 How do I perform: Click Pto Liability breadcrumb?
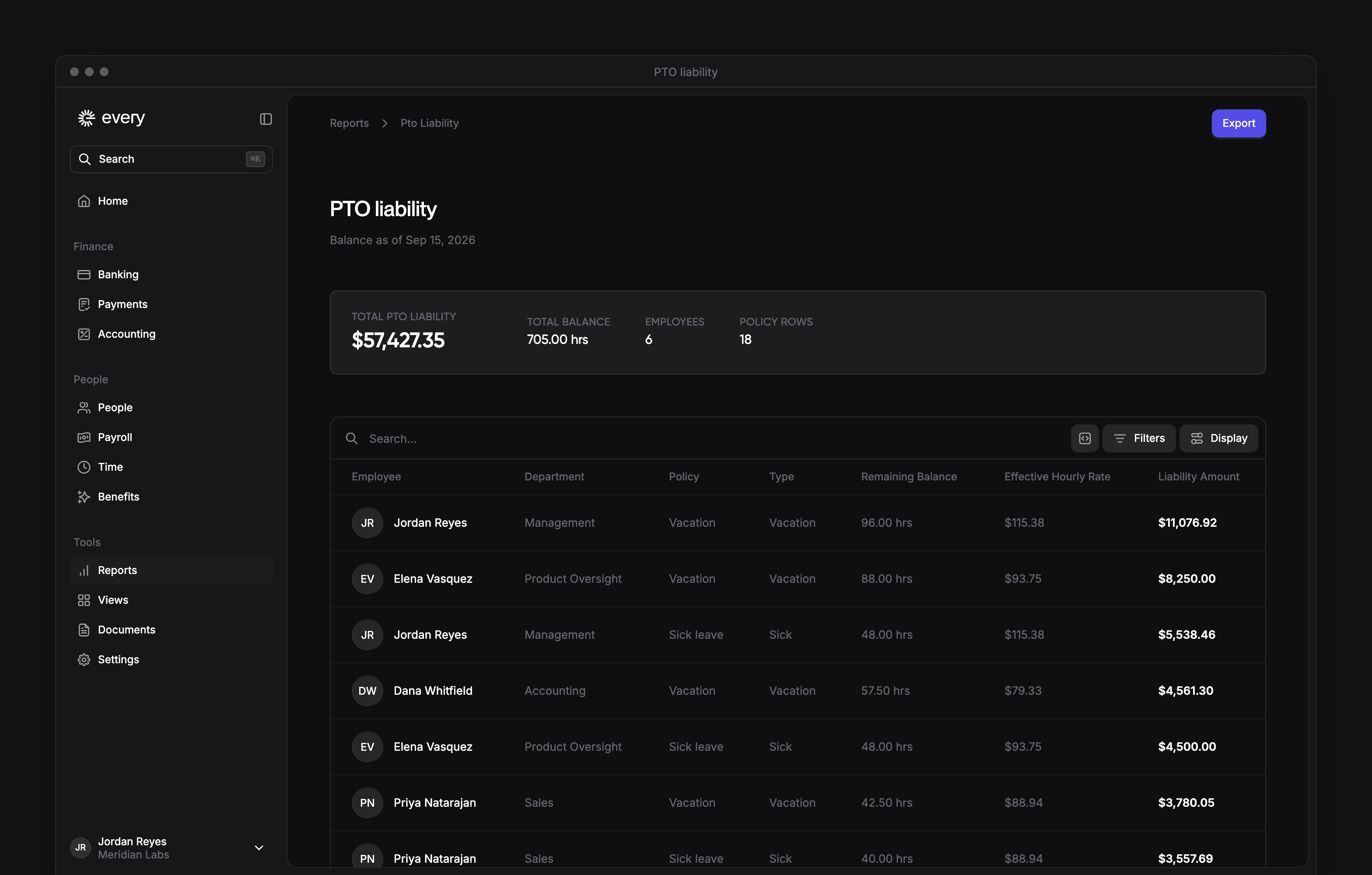click(x=429, y=123)
